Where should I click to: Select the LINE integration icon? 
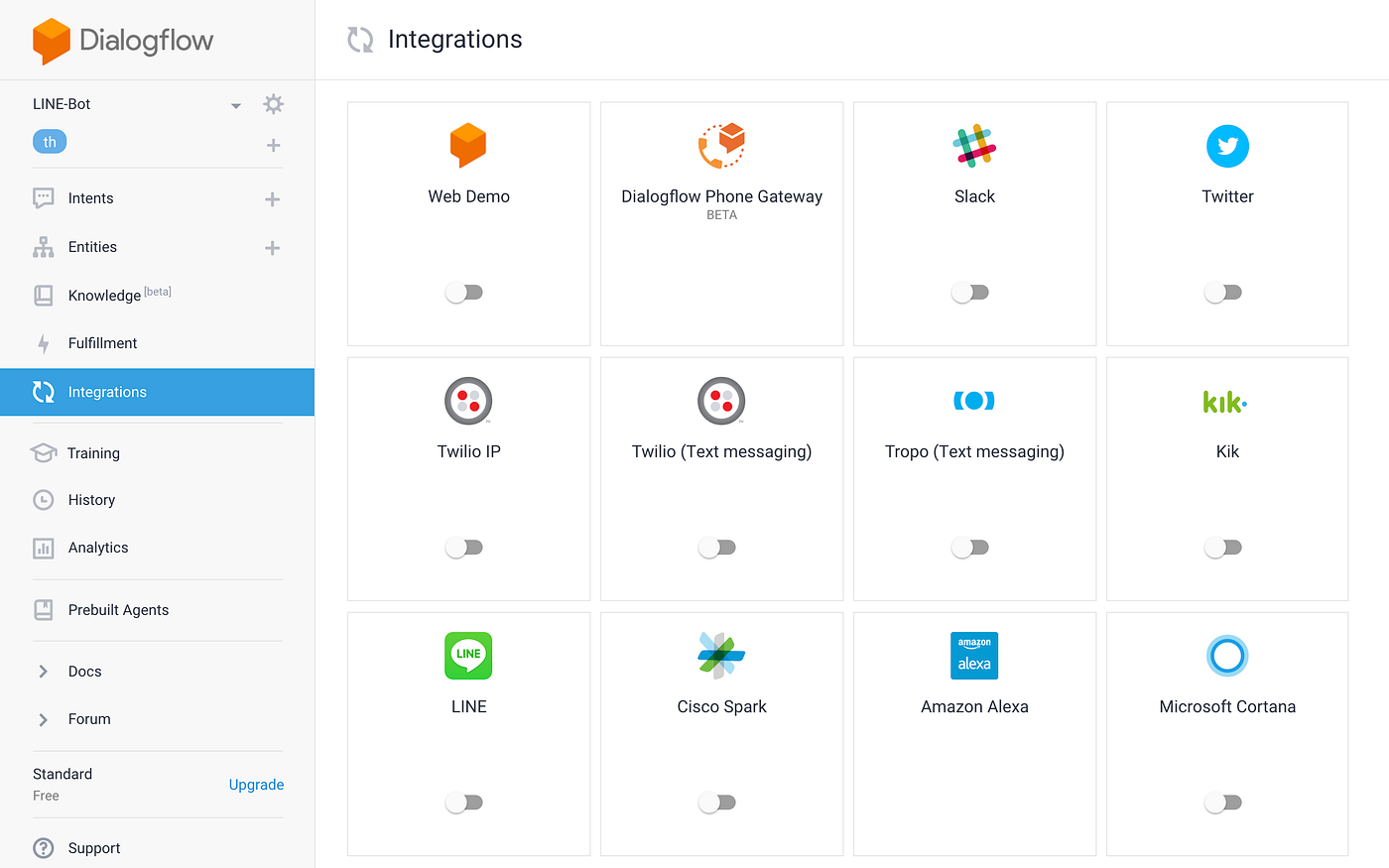point(468,656)
